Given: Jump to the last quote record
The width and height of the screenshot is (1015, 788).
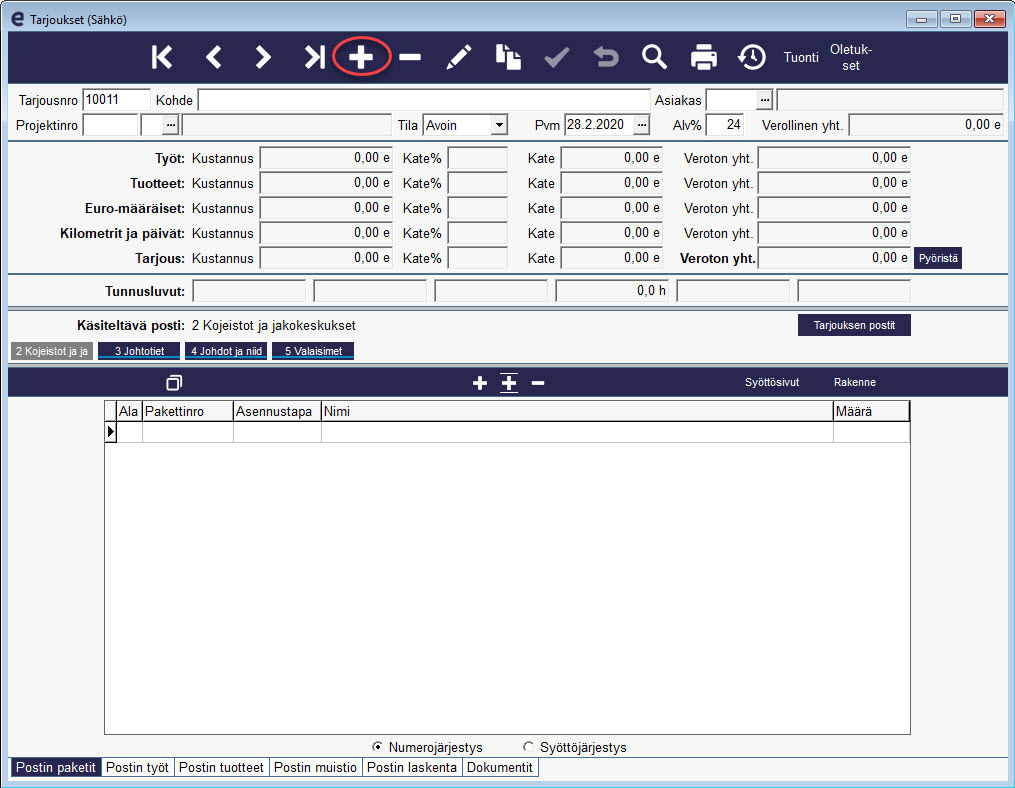Looking at the screenshot, I should coord(314,57).
